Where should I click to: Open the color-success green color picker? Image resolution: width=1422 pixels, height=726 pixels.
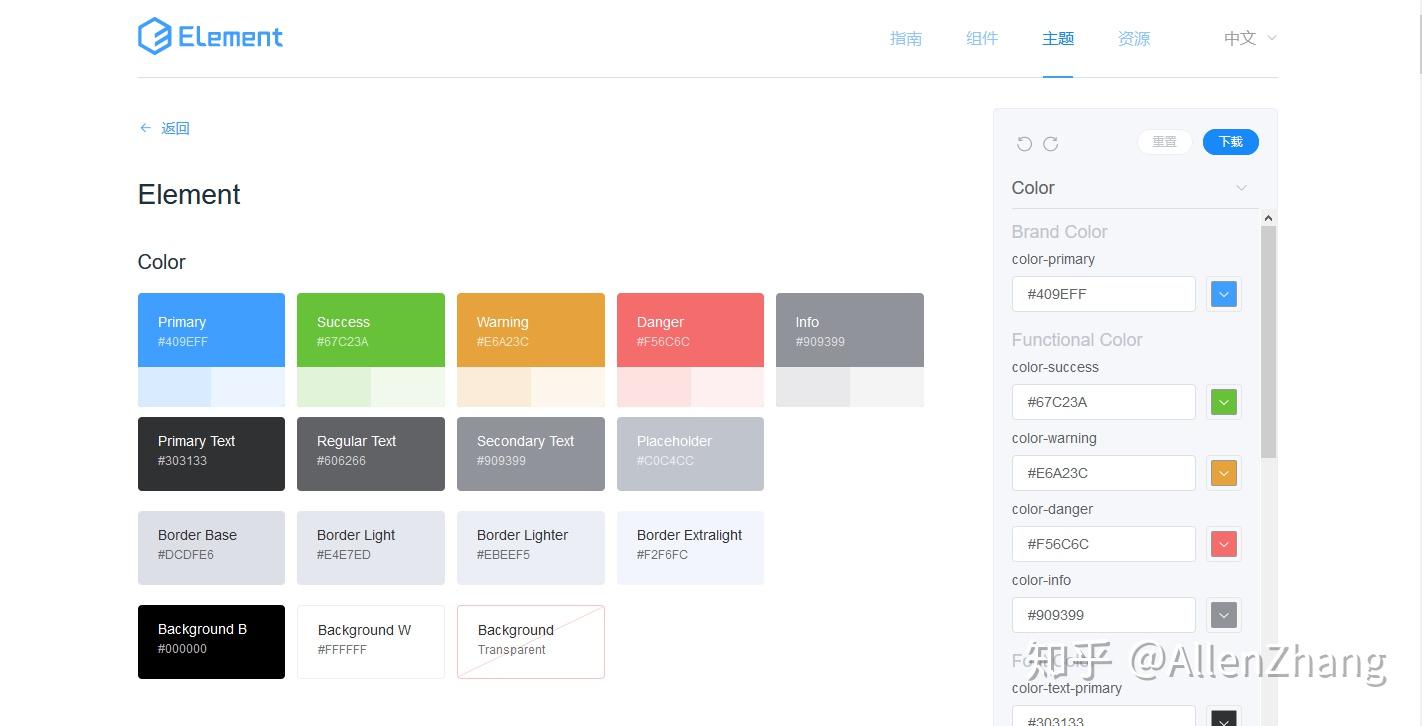[x=1224, y=402]
